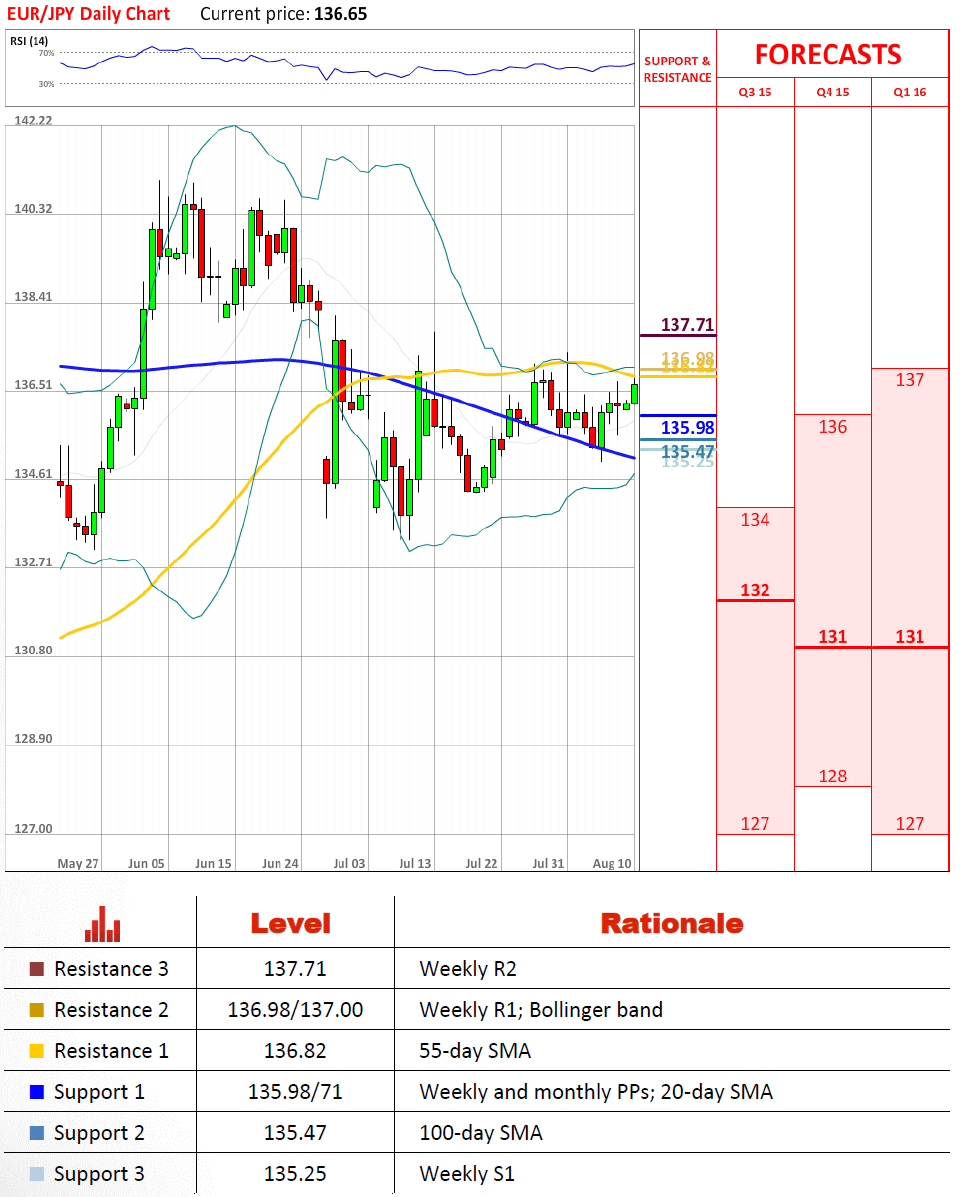
Task: Click the RSI 70% level label
Action: coord(47,53)
